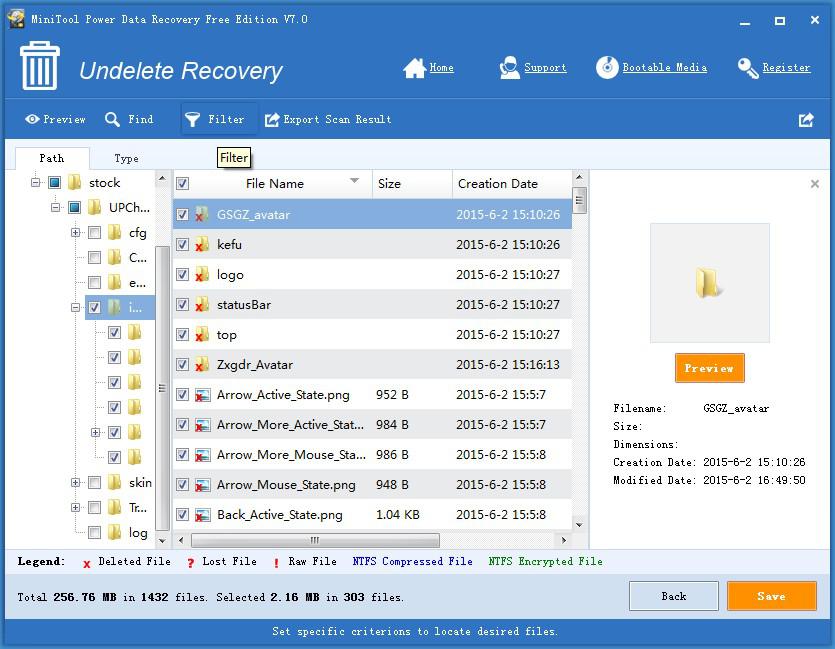Viewport: 835px width, 649px height.
Task: Click the Back button
Action: 674,596
